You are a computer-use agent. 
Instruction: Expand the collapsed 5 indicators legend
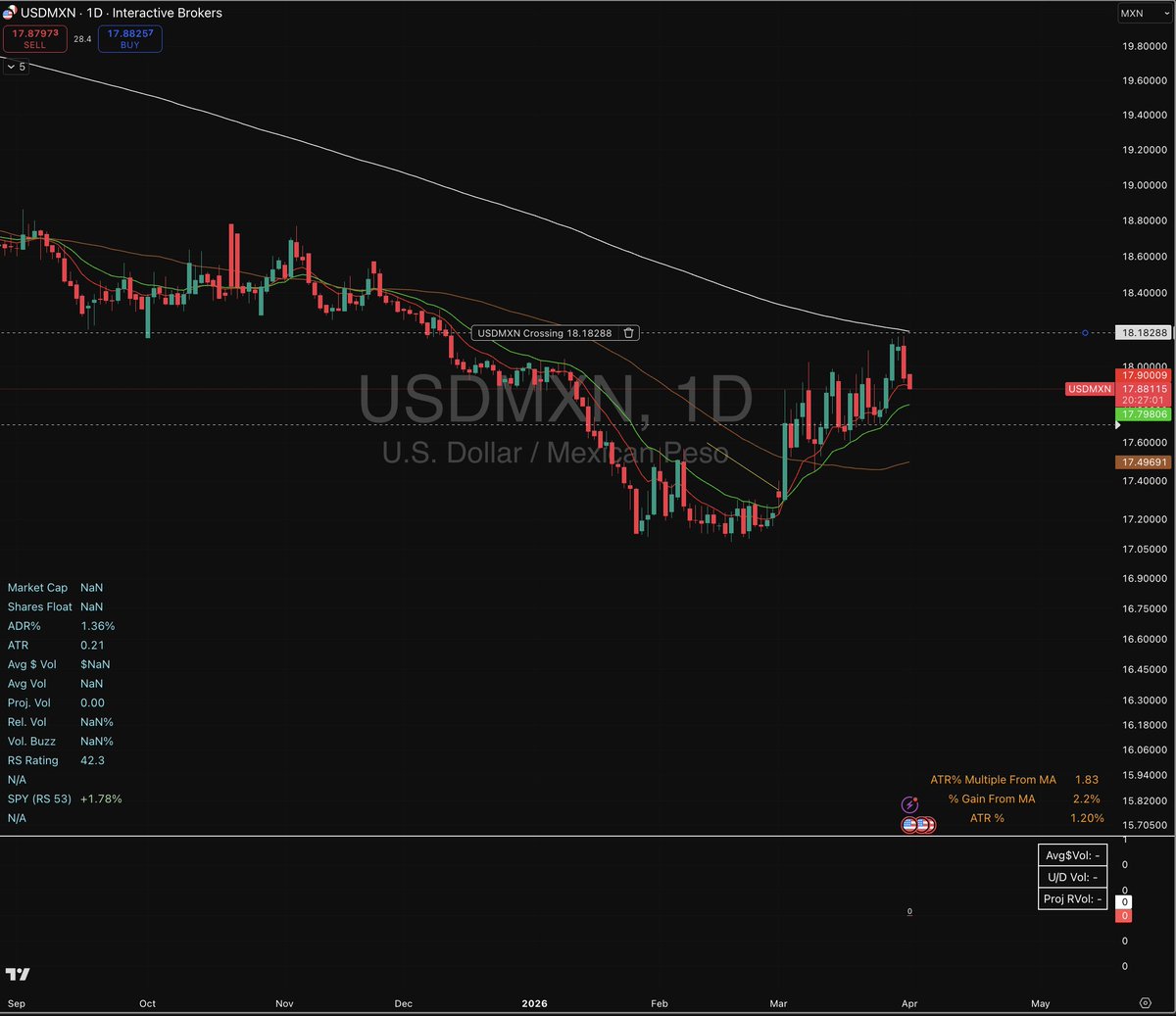17,67
